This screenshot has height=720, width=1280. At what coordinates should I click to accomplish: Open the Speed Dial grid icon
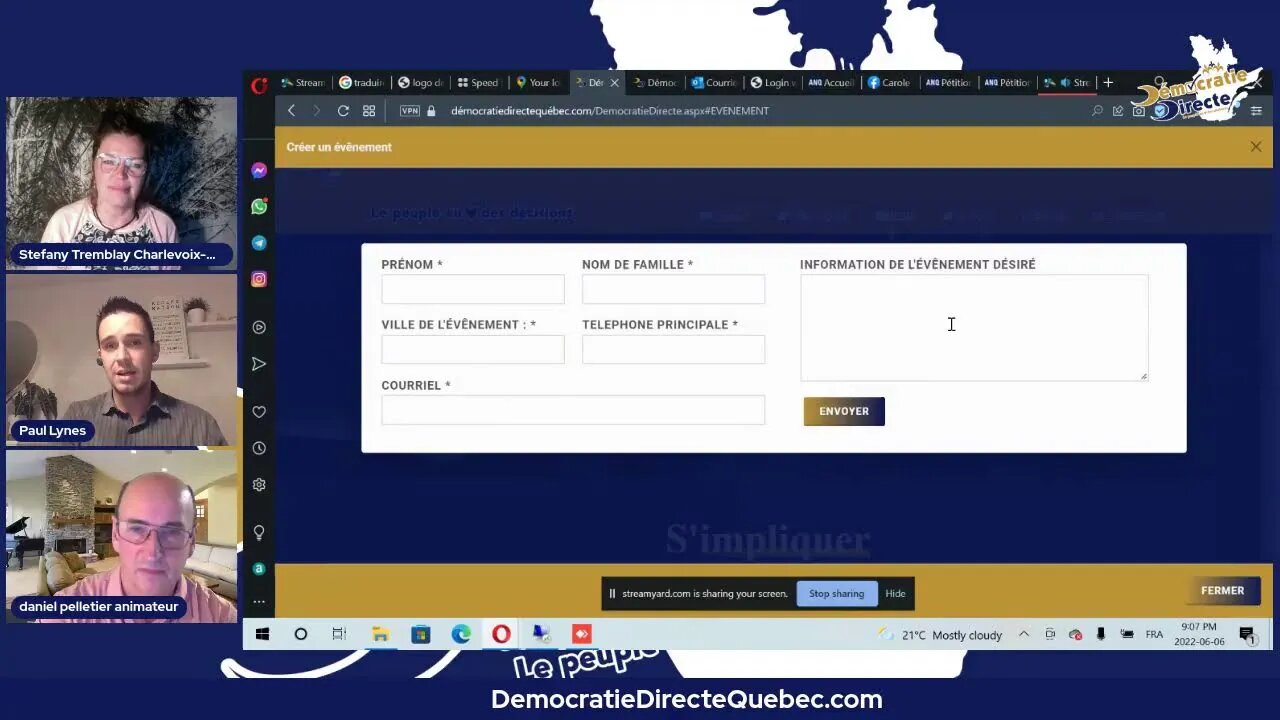coord(369,111)
